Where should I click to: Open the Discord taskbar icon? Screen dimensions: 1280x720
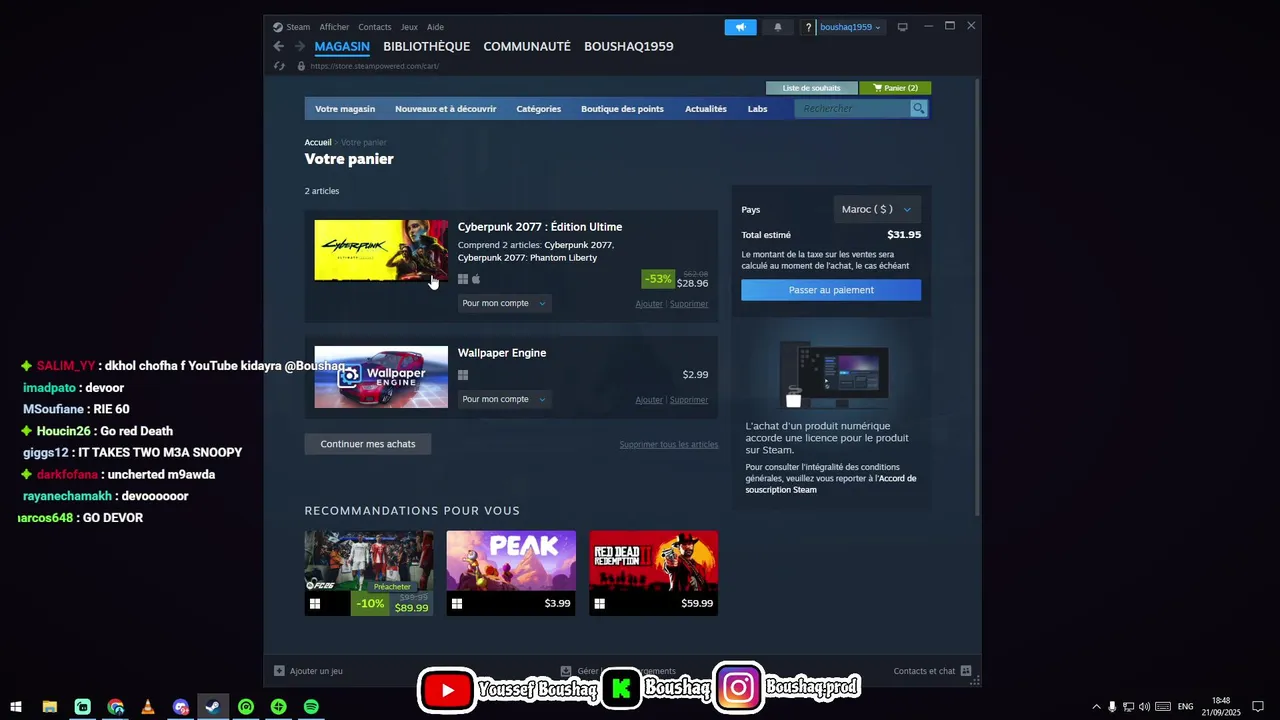180,707
